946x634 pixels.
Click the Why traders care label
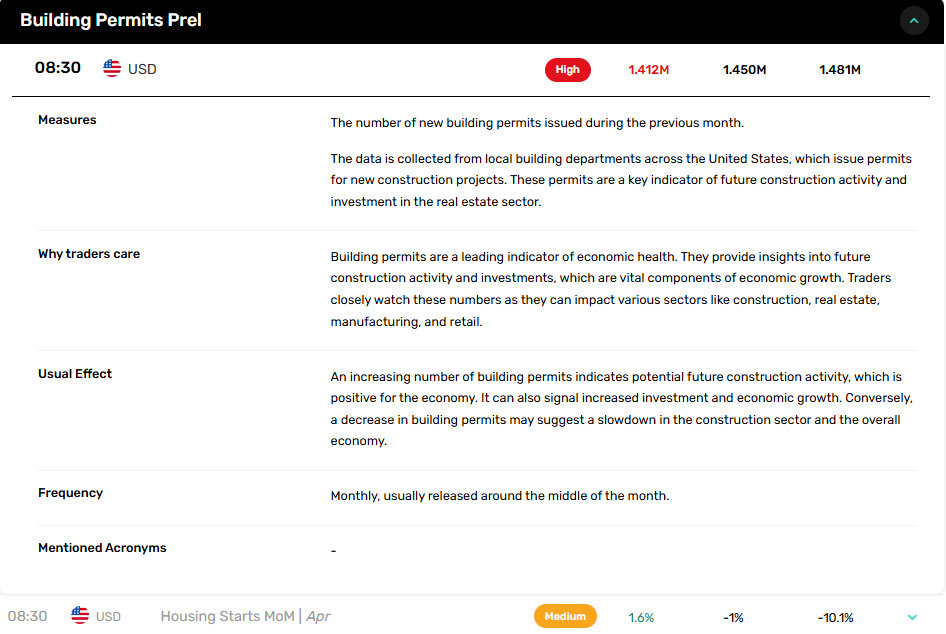coord(89,253)
